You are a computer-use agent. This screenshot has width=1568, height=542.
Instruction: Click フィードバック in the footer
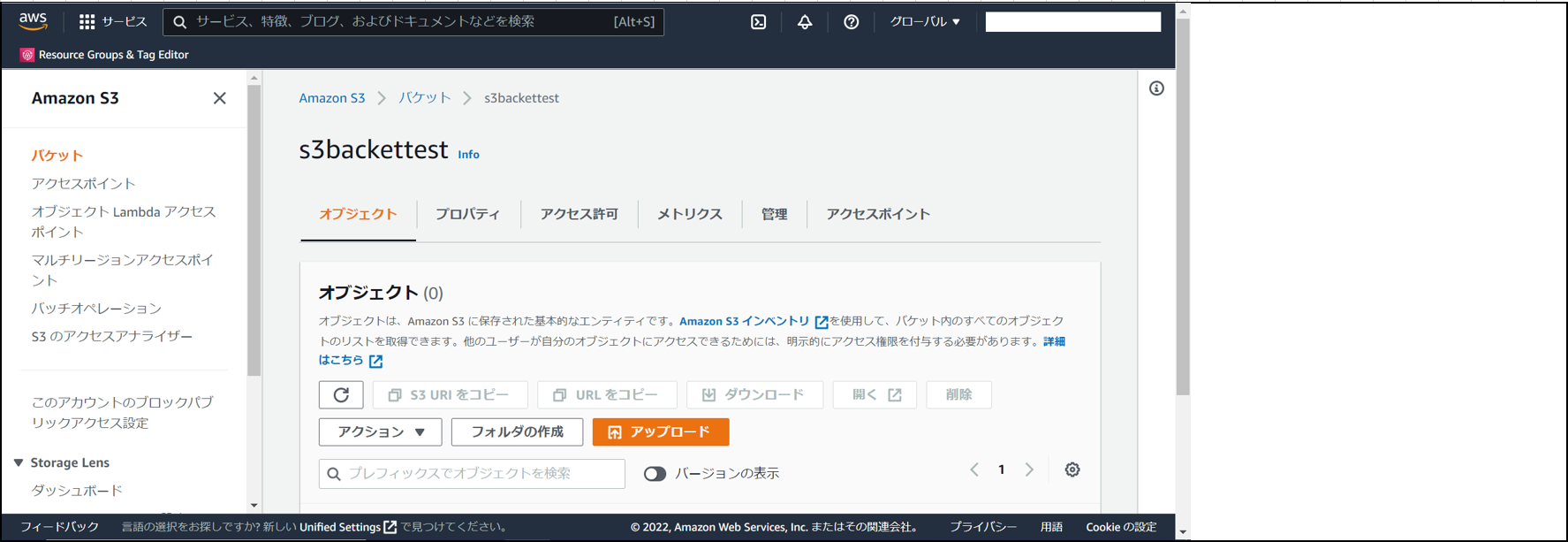(x=59, y=527)
